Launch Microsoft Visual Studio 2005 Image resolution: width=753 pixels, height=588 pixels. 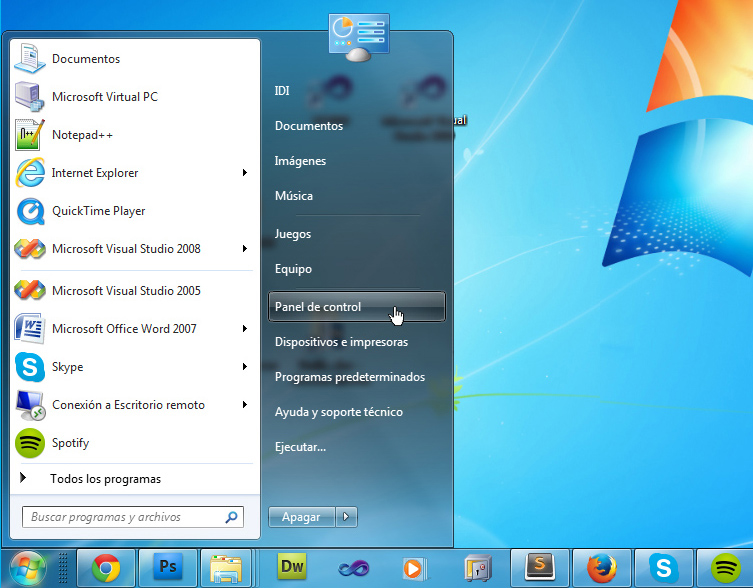point(125,291)
